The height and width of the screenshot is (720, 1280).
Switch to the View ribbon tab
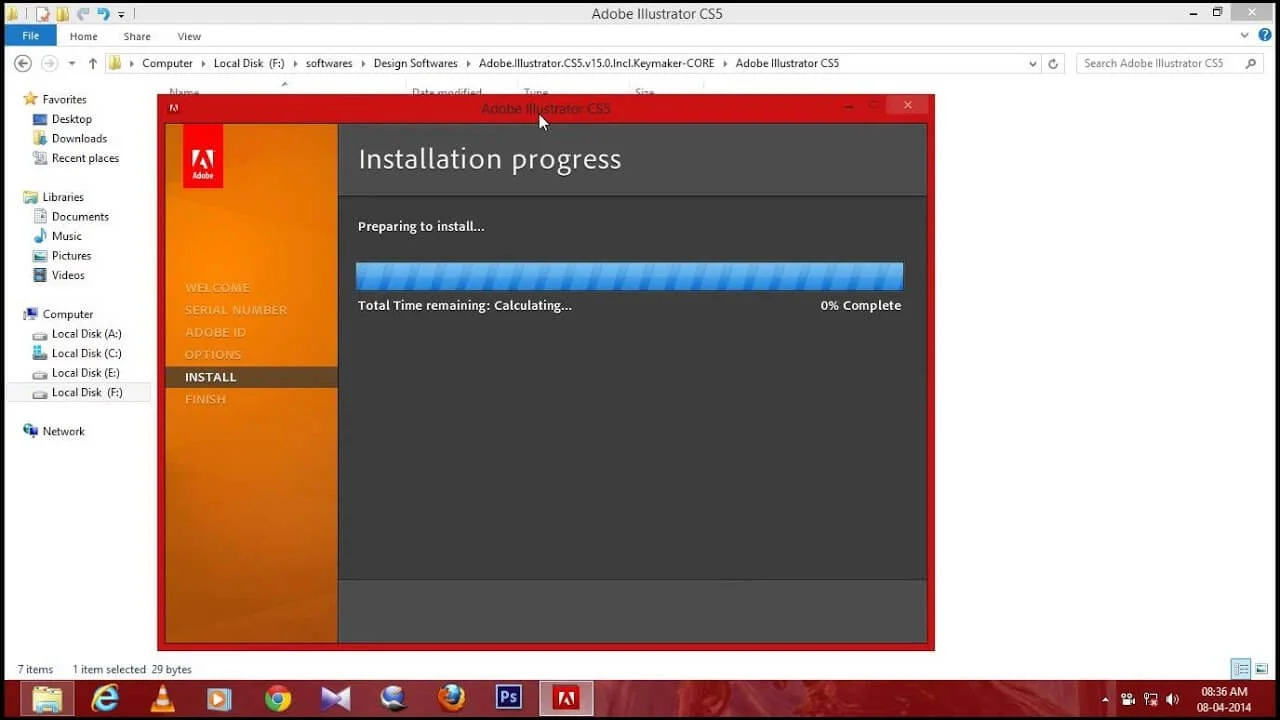click(x=189, y=36)
